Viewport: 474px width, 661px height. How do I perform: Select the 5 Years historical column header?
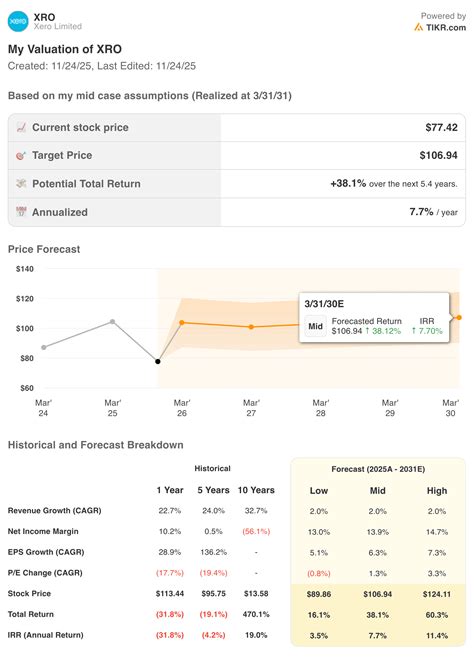pyautogui.click(x=213, y=490)
